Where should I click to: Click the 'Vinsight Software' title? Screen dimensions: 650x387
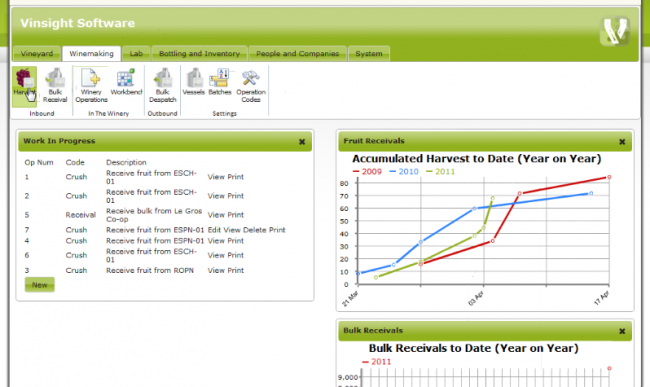78,23
